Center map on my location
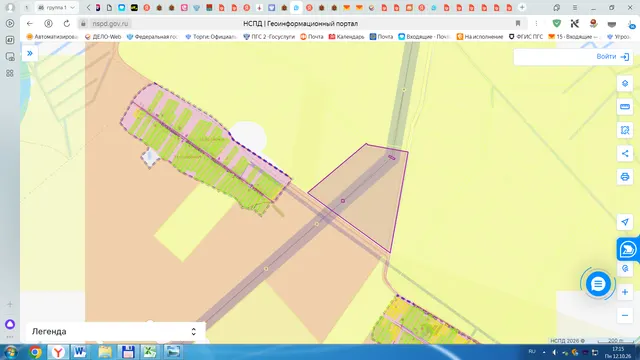 (624, 222)
